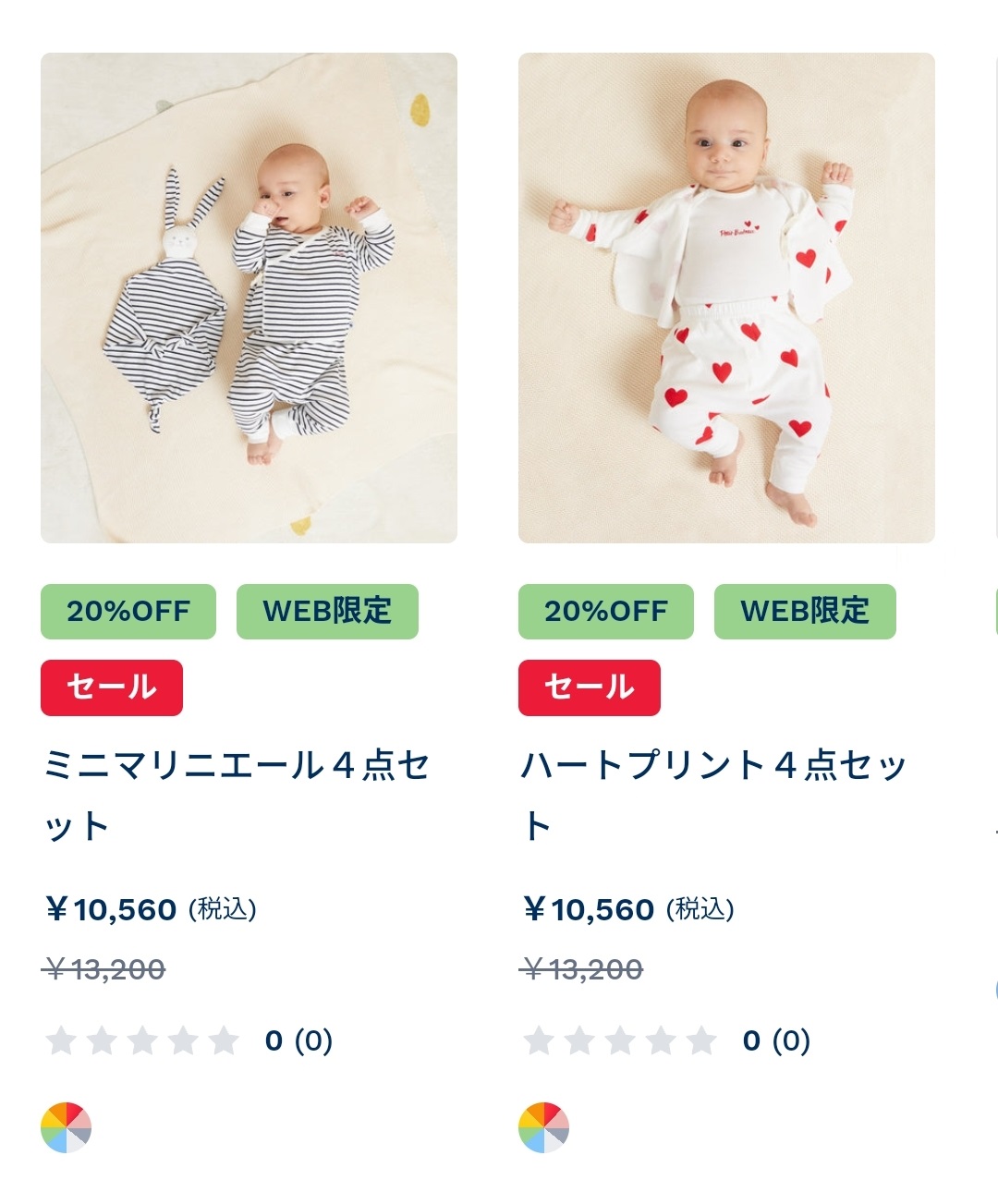Open the multicolor swatch under ハートプリント set
Image resolution: width=998 pixels, height=1204 pixels.
click(543, 1127)
